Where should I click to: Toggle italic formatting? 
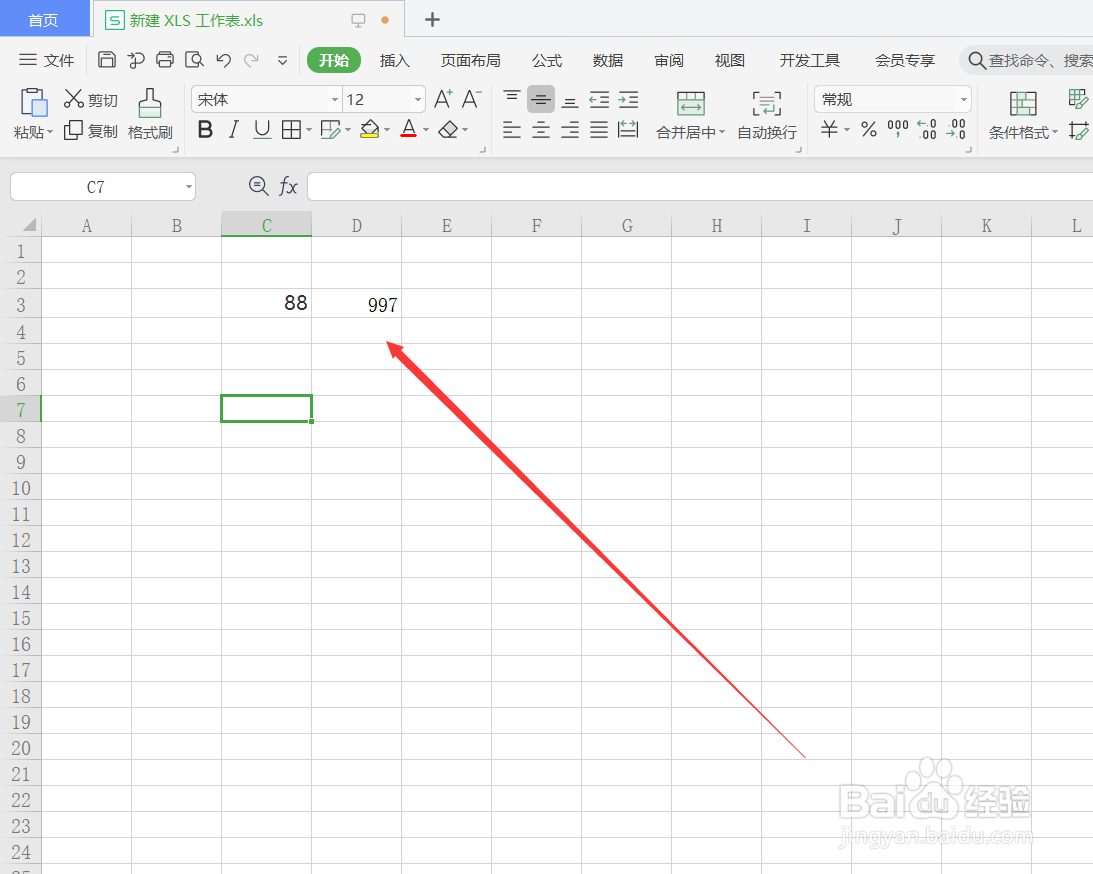(x=232, y=130)
